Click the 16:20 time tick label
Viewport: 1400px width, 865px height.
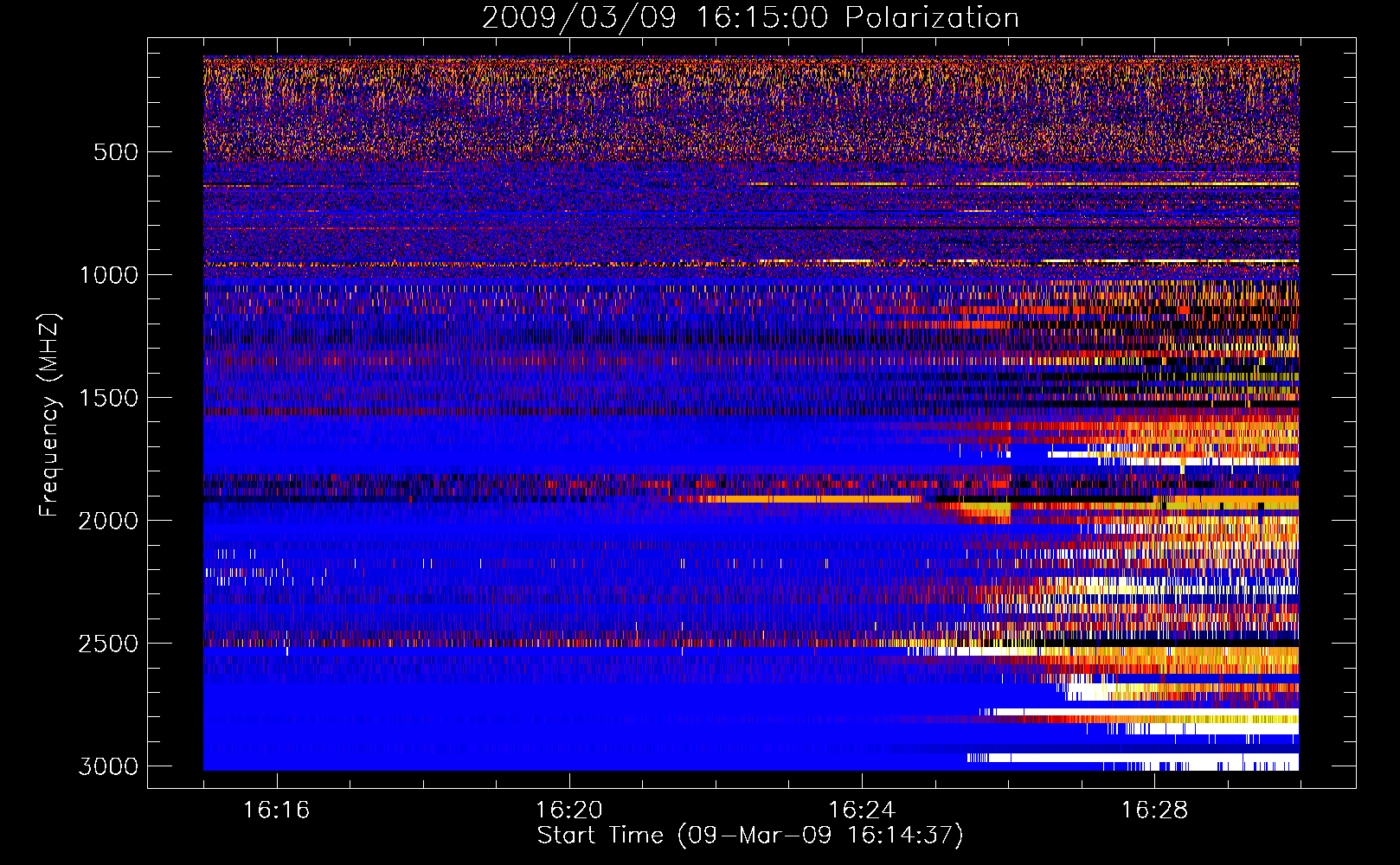pyautogui.click(x=568, y=810)
